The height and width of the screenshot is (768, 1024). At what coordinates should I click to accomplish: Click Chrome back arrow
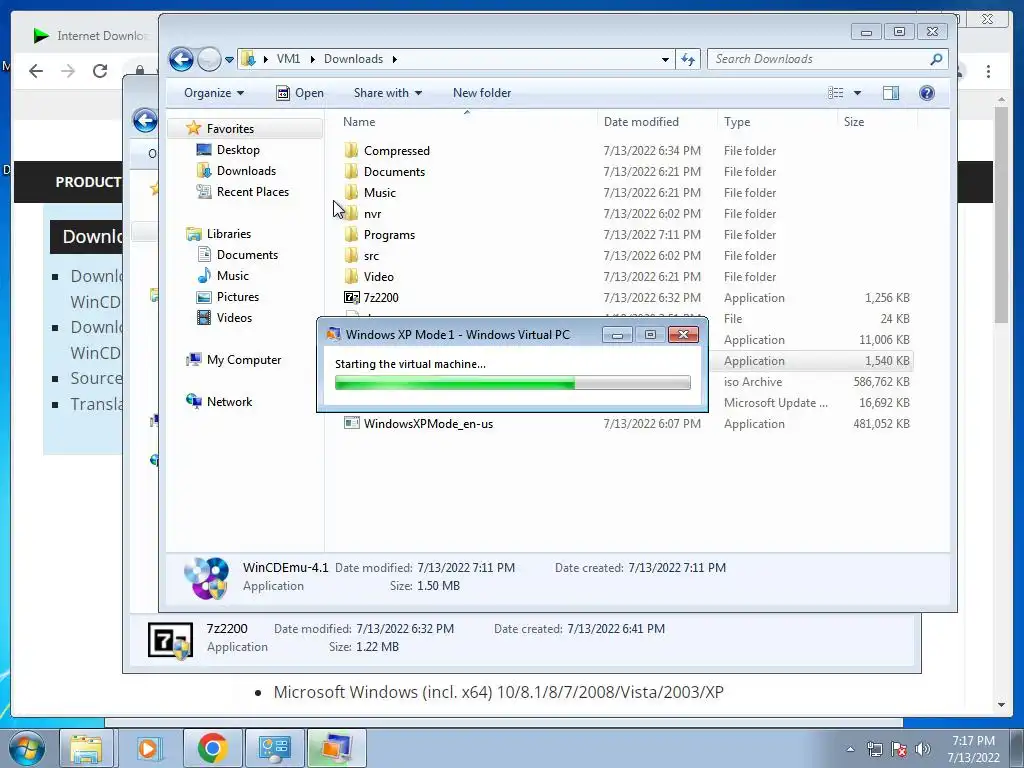(36, 71)
